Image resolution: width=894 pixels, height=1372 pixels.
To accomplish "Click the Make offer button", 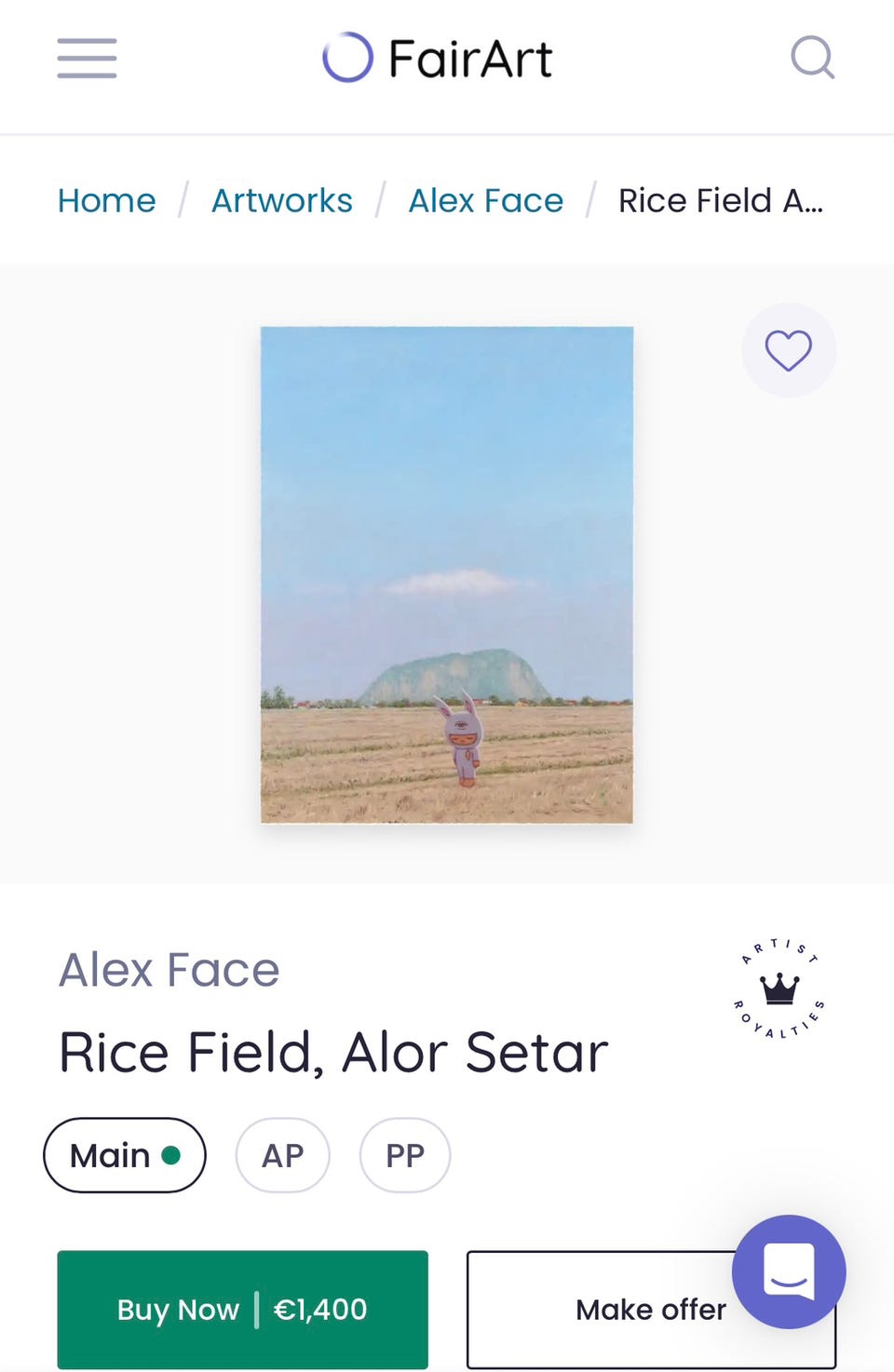I will click(x=615, y=1310).
